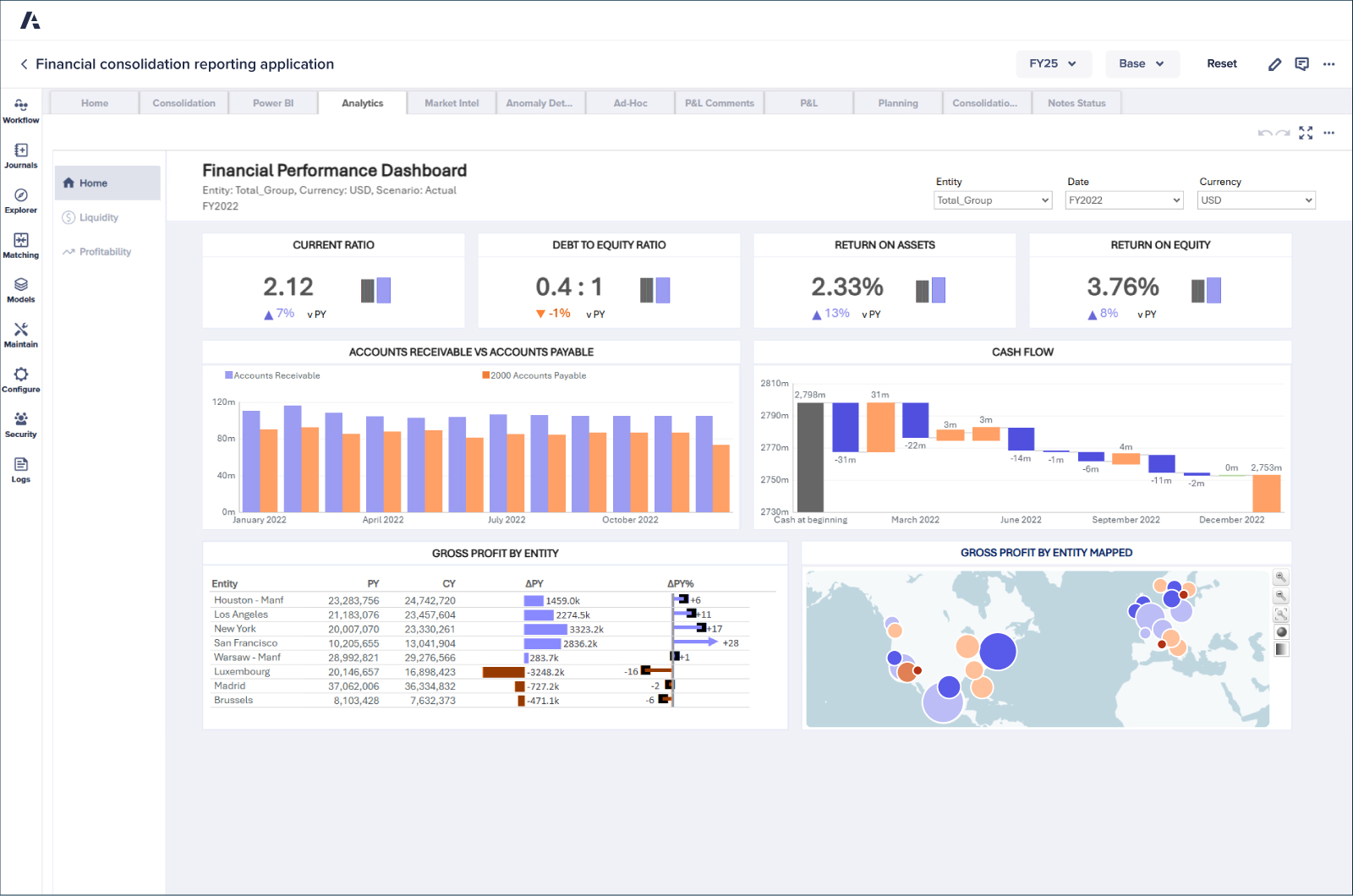The width and height of the screenshot is (1353, 896).
Task: Select the map gradient swatch control
Action: coord(1280,649)
